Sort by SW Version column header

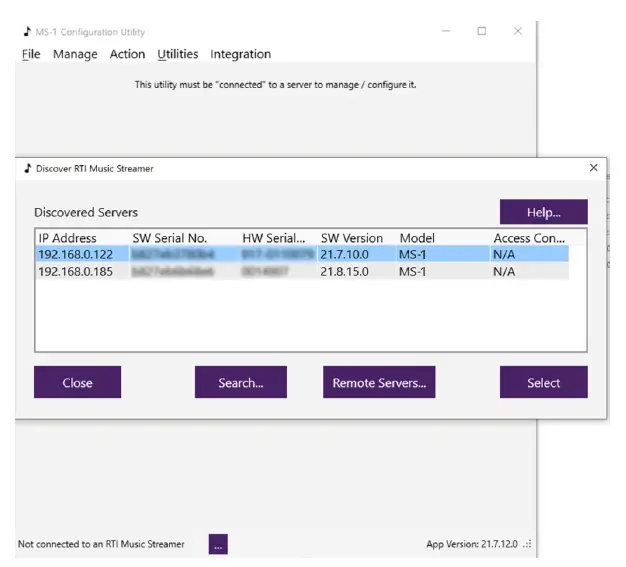[x=351, y=238]
